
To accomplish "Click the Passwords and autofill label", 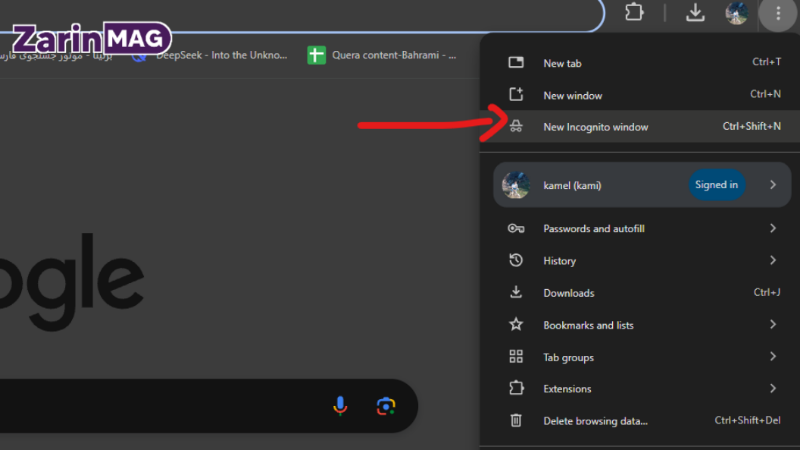I will [x=594, y=229].
